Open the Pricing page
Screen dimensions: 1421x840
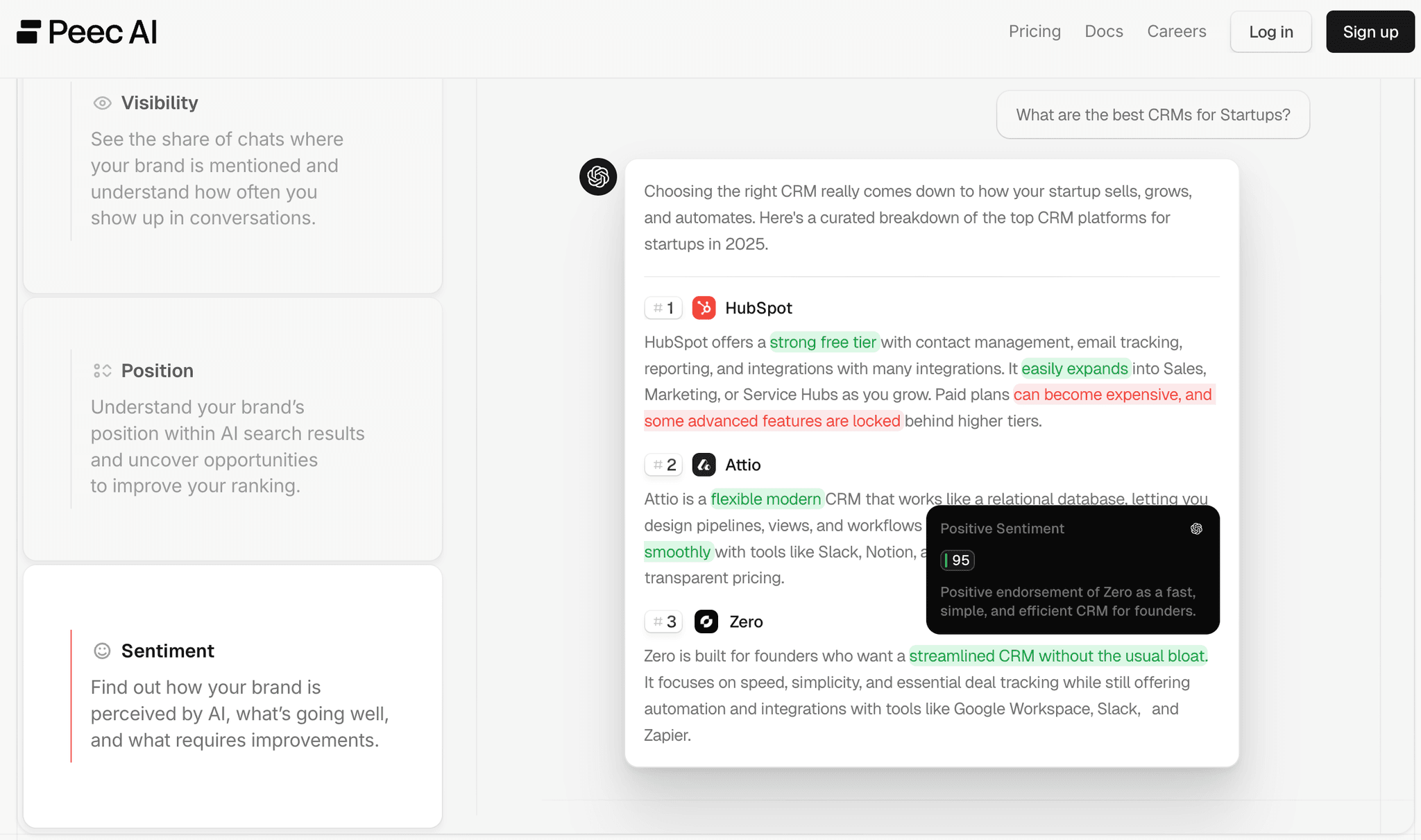(x=1035, y=31)
